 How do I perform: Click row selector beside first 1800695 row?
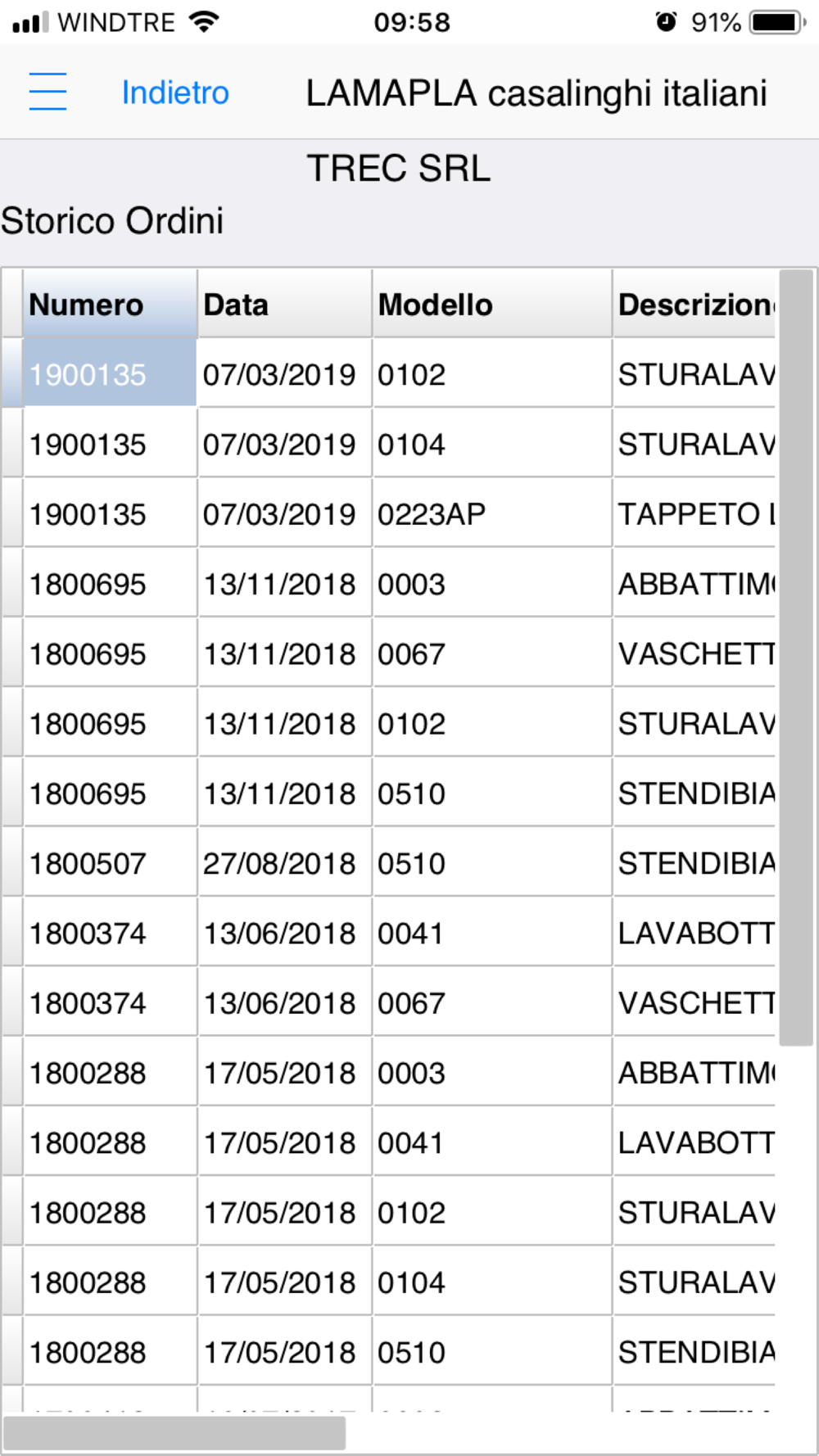point(11,584)
